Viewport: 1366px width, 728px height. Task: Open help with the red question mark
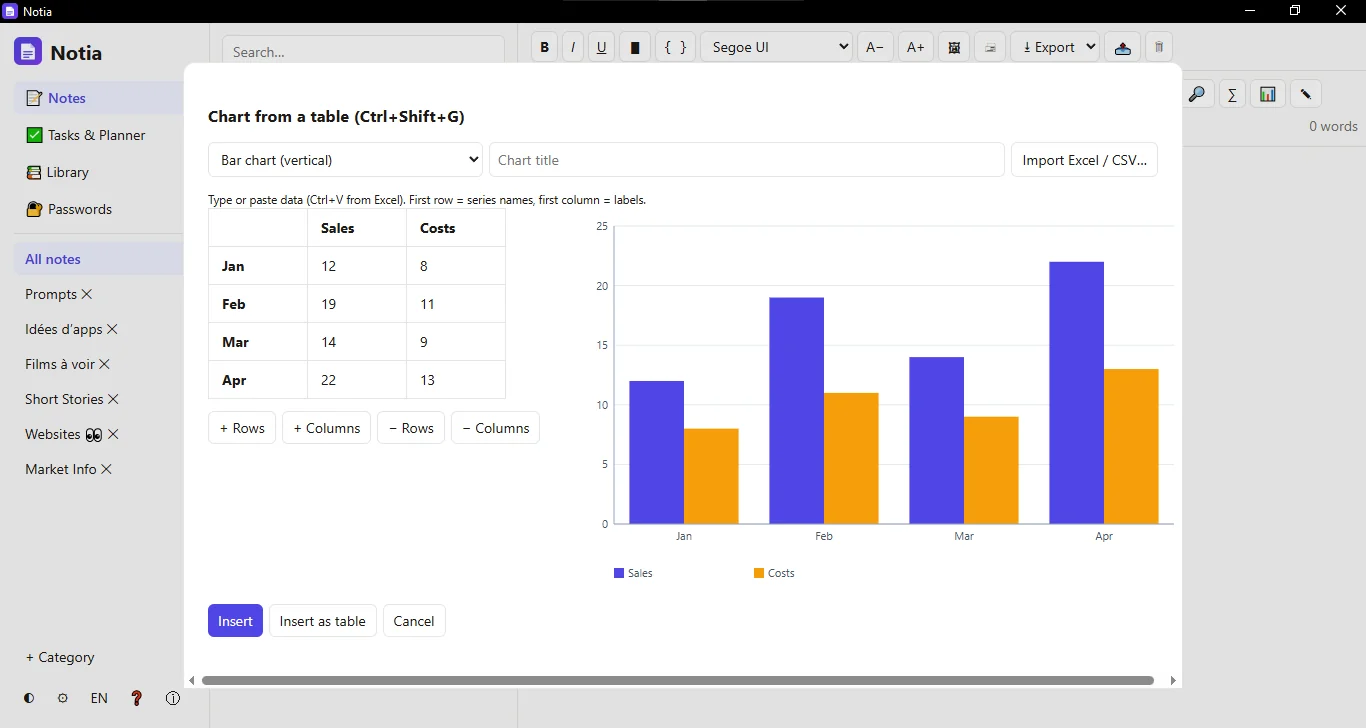[x=137, y=699]
